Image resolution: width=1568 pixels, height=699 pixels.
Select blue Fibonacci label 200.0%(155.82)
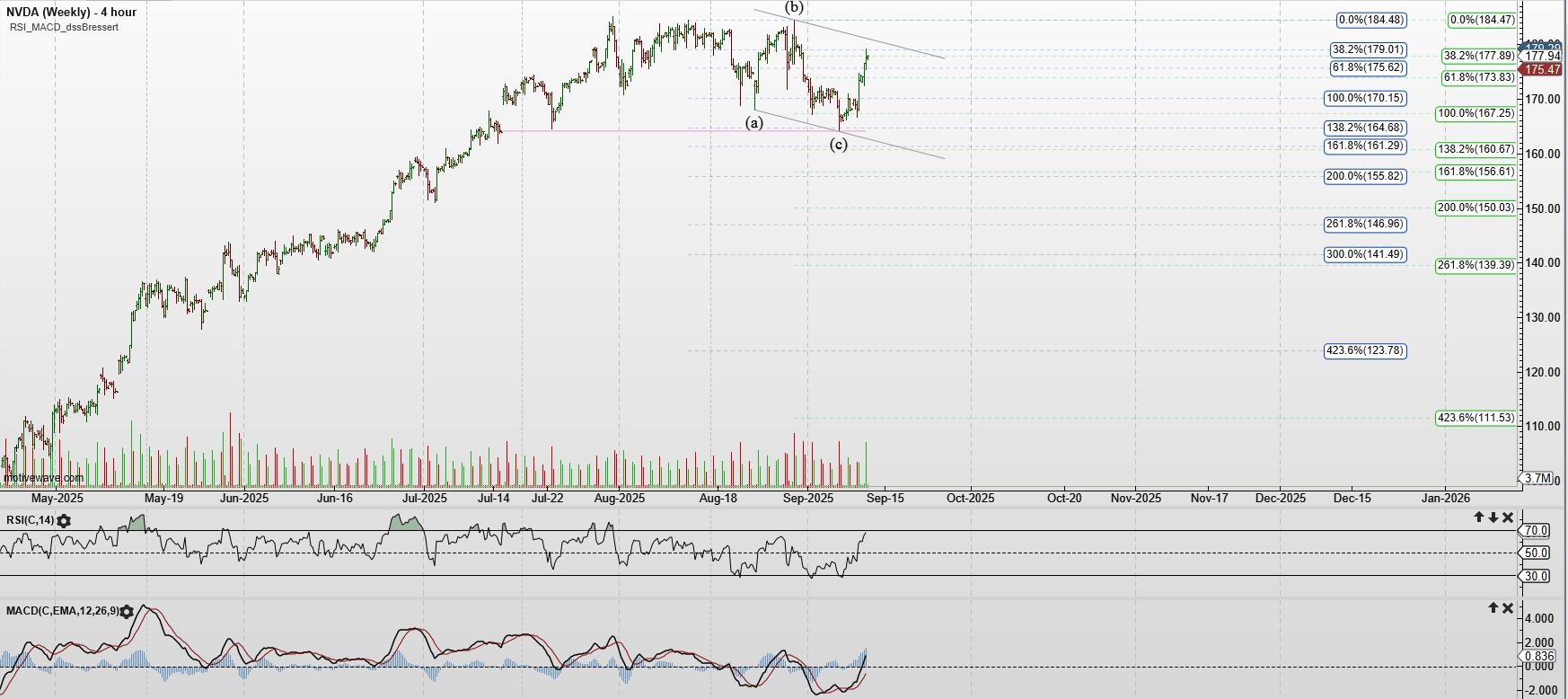point(1366,176)
